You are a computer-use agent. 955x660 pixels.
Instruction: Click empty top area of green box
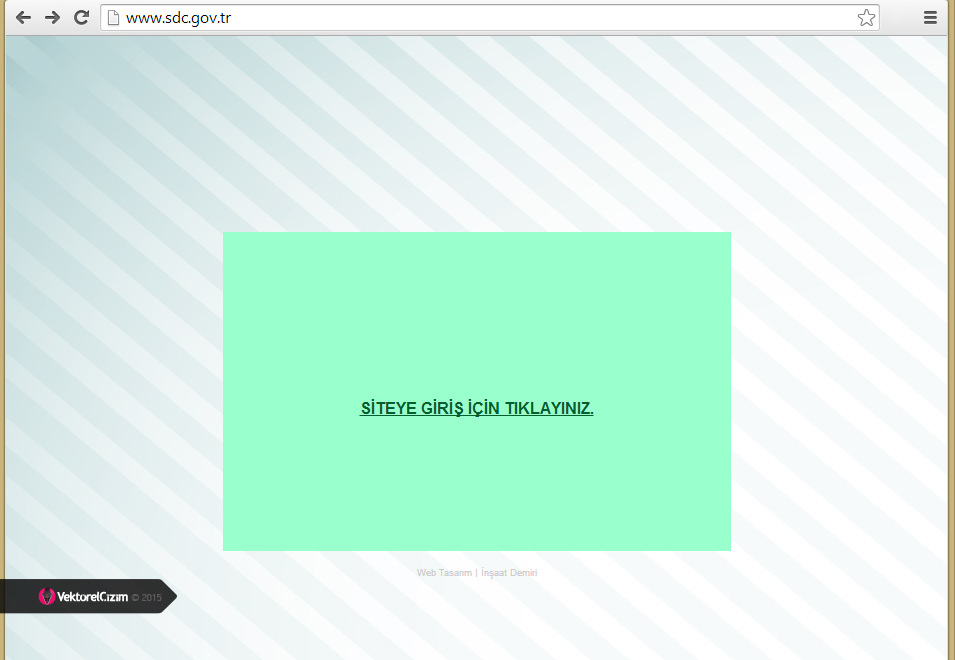tap(477, 290)
